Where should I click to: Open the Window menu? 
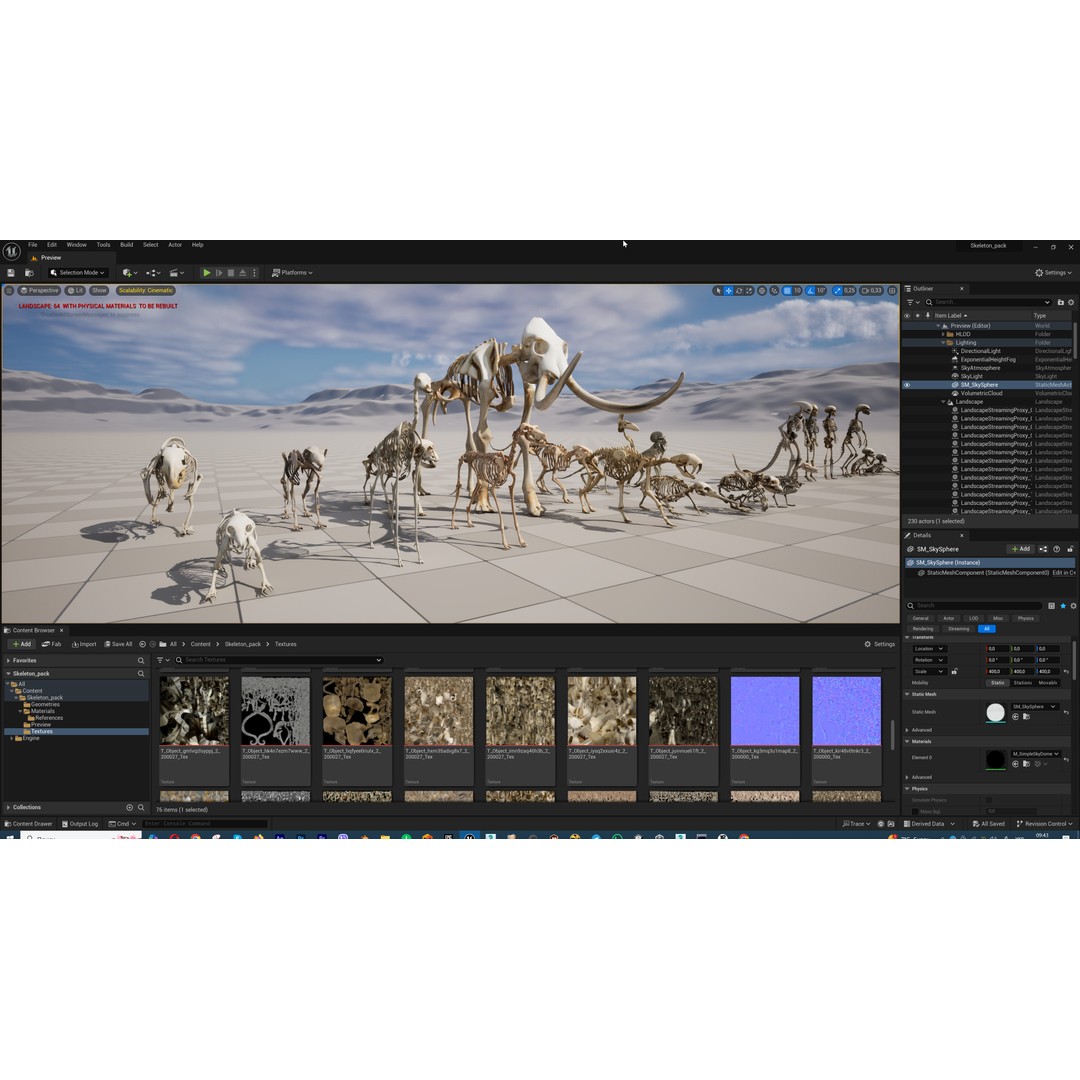pos(76,245)
